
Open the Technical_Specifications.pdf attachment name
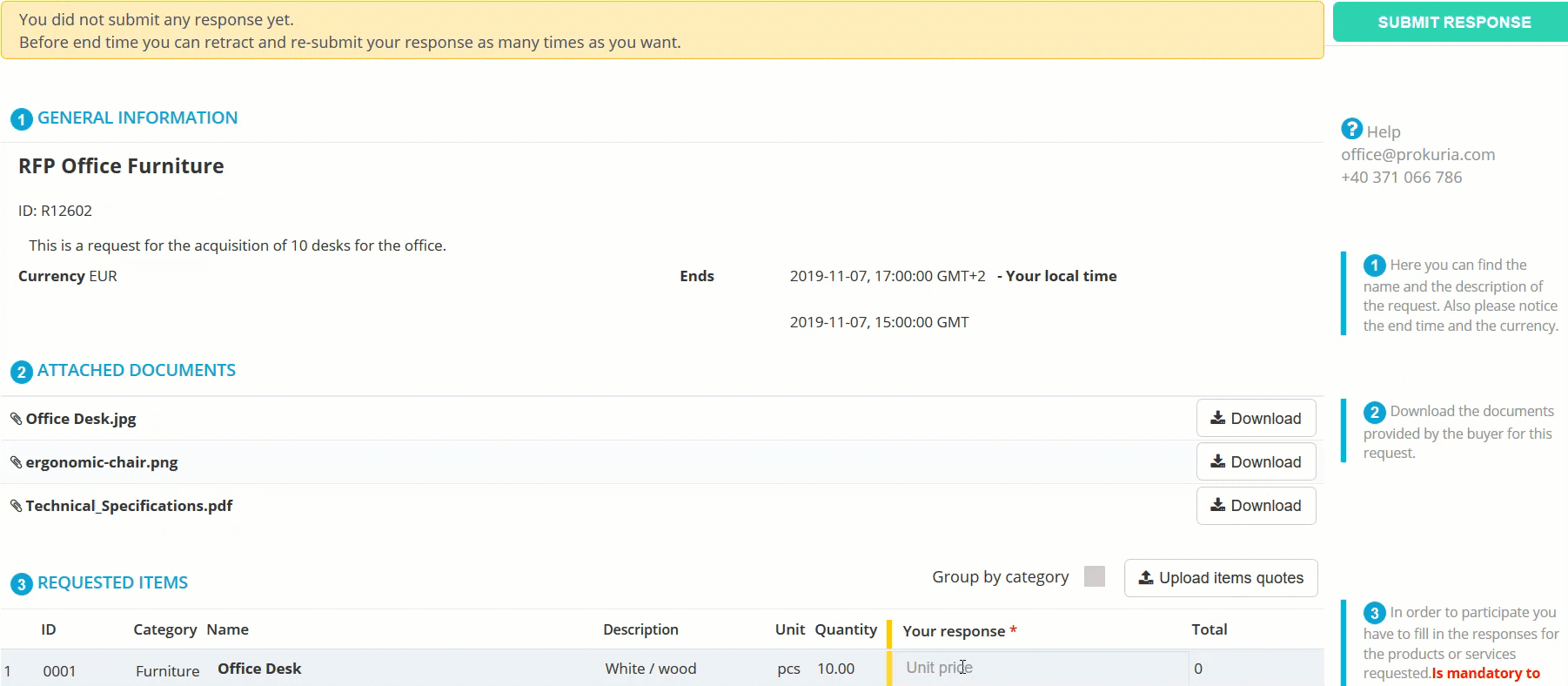tap(129, 506)
